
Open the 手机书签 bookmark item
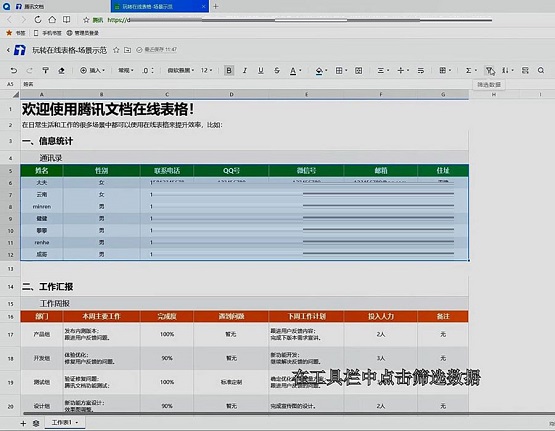[x=48, y=33]
